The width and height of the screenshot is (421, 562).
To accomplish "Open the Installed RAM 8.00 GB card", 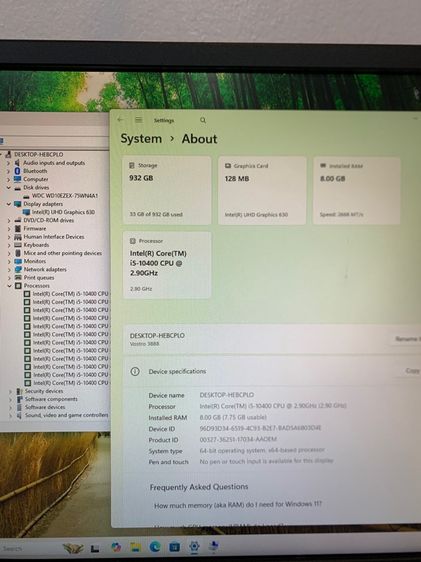I will click(357, 190).
